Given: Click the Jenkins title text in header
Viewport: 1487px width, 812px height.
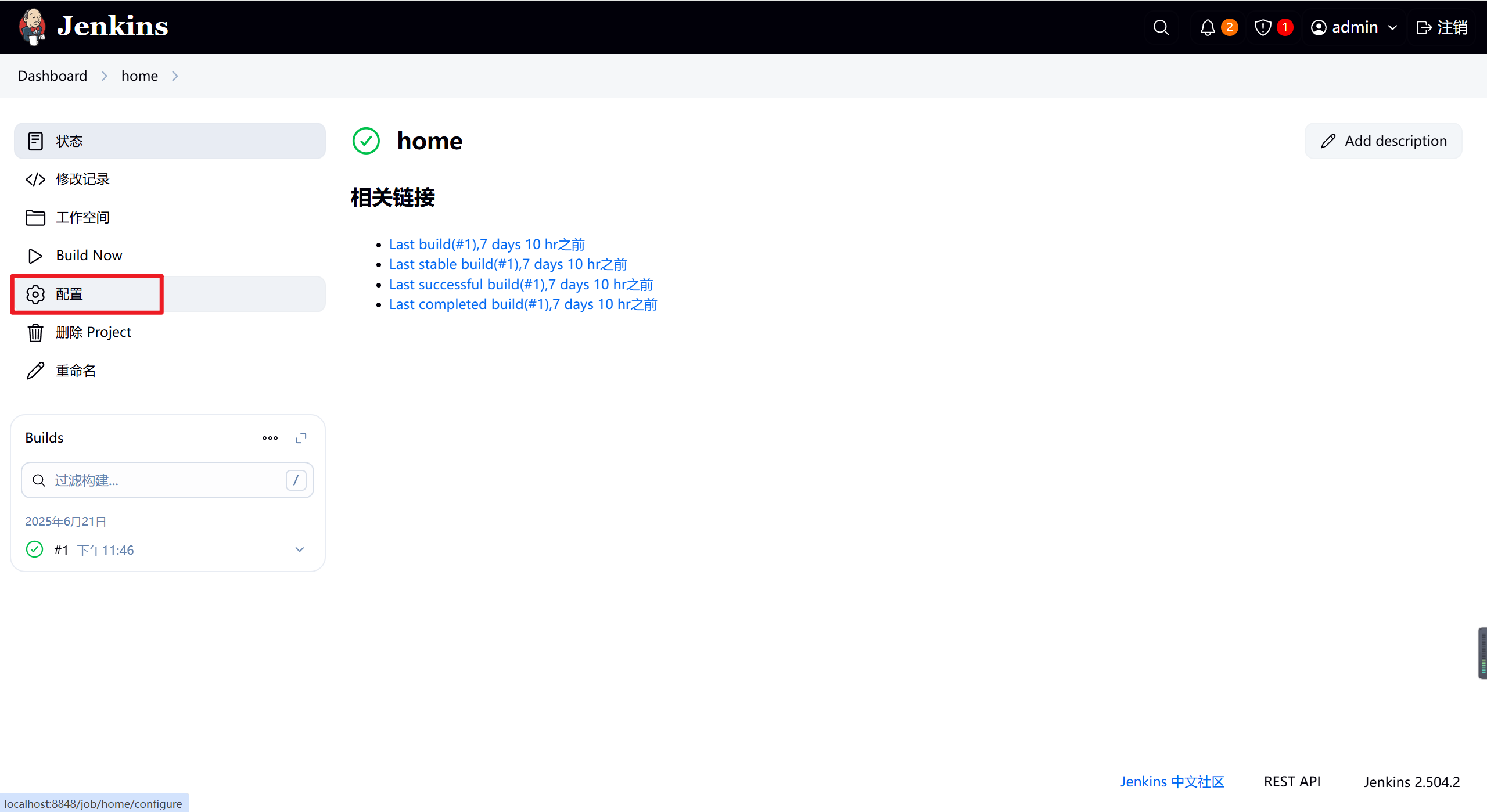Looking at the screenshot, I should tap(113, 27).
